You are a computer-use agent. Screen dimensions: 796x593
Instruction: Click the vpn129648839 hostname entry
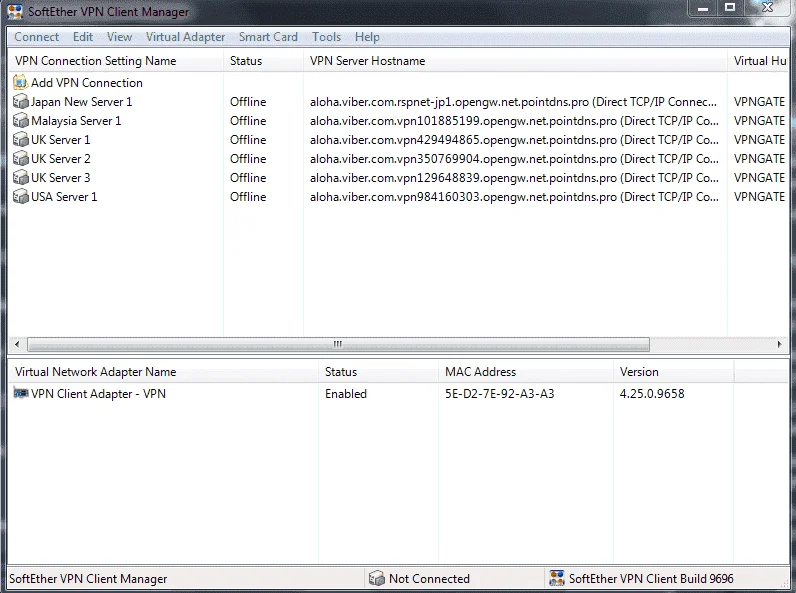(514, 178)
